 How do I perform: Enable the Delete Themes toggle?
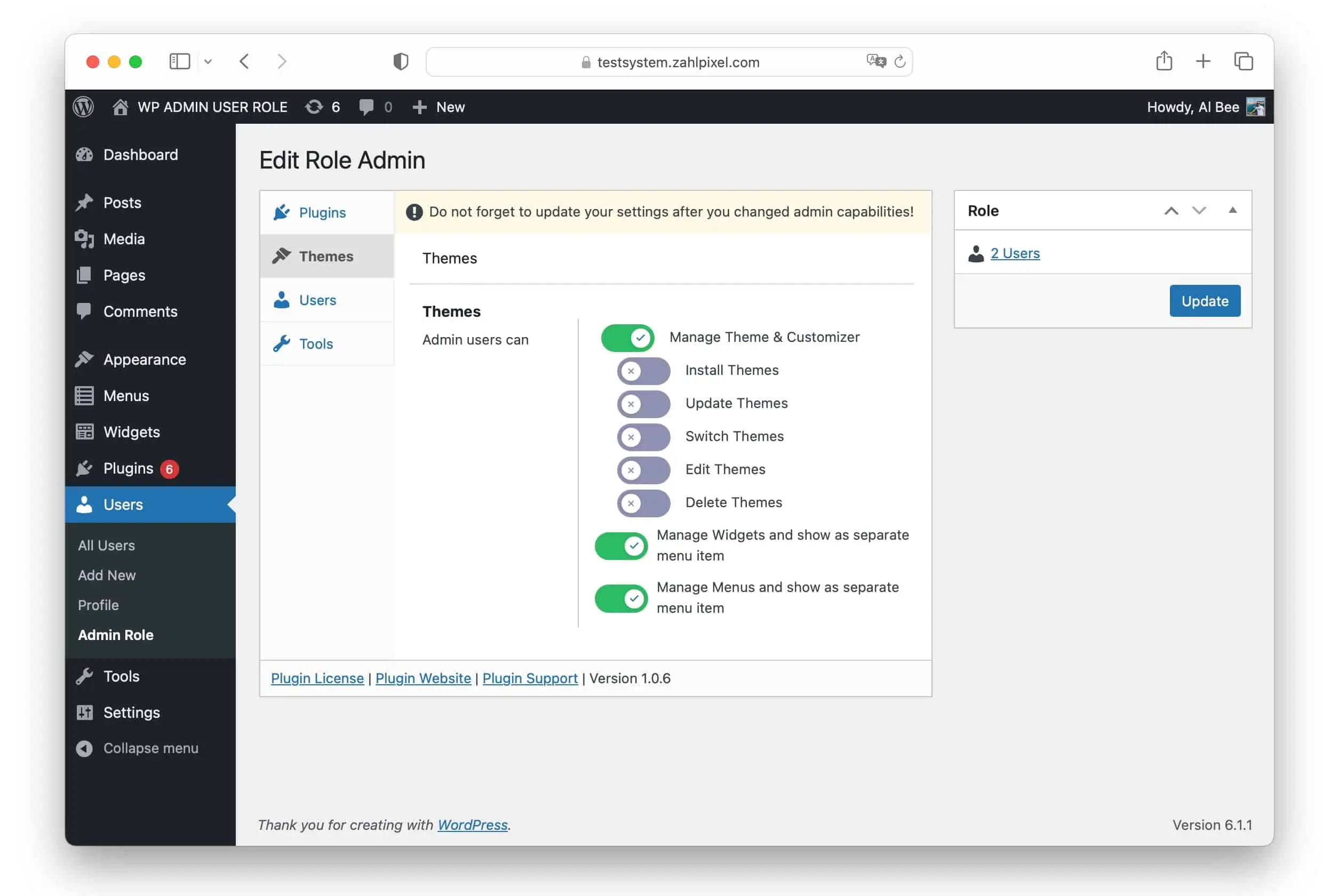(643, 502)
